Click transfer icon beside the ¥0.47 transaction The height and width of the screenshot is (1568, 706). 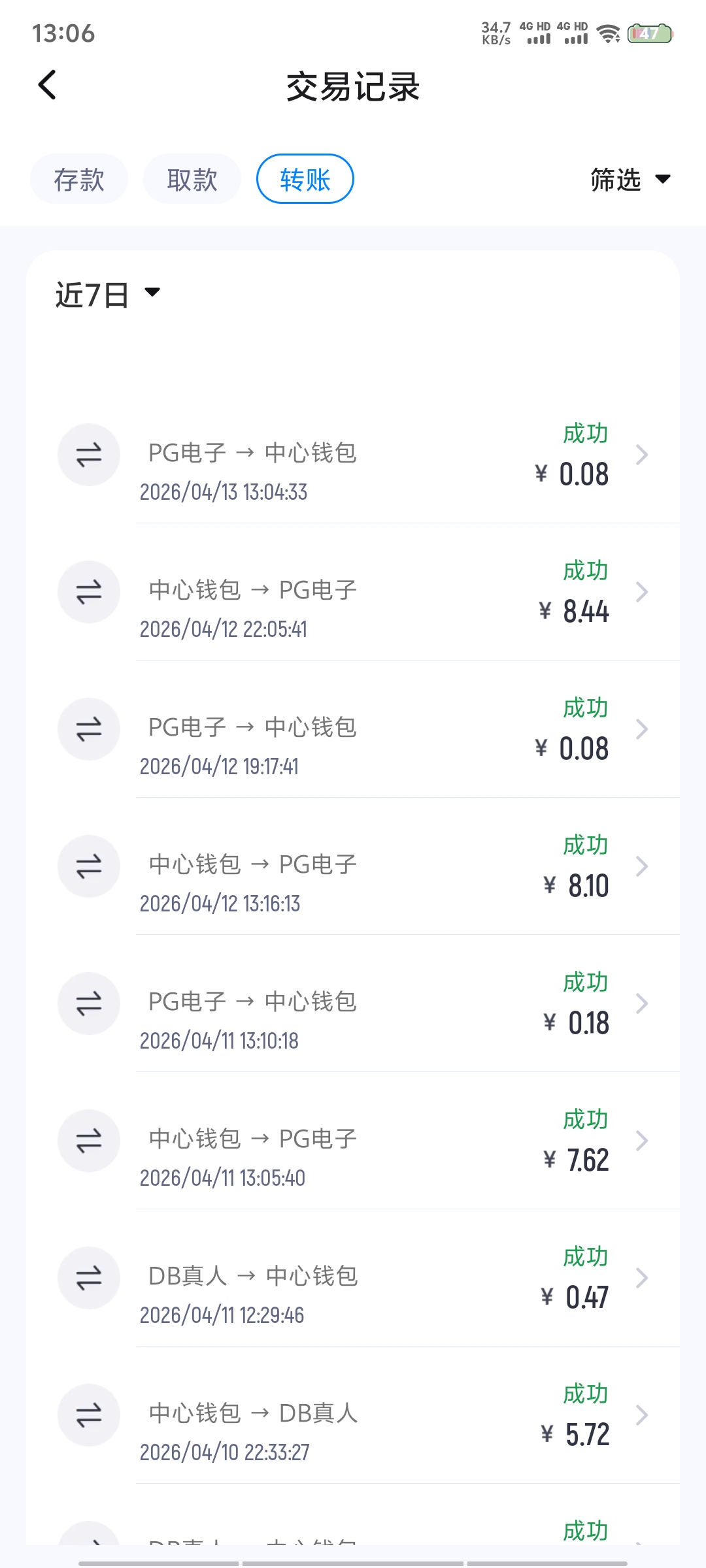89,1278
